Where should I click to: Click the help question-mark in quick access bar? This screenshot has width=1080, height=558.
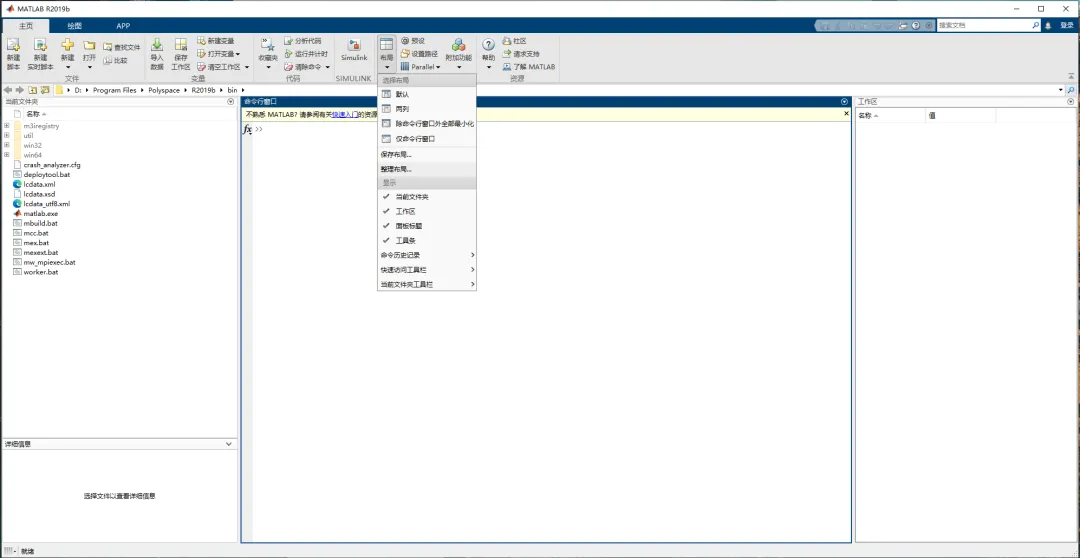916,25
